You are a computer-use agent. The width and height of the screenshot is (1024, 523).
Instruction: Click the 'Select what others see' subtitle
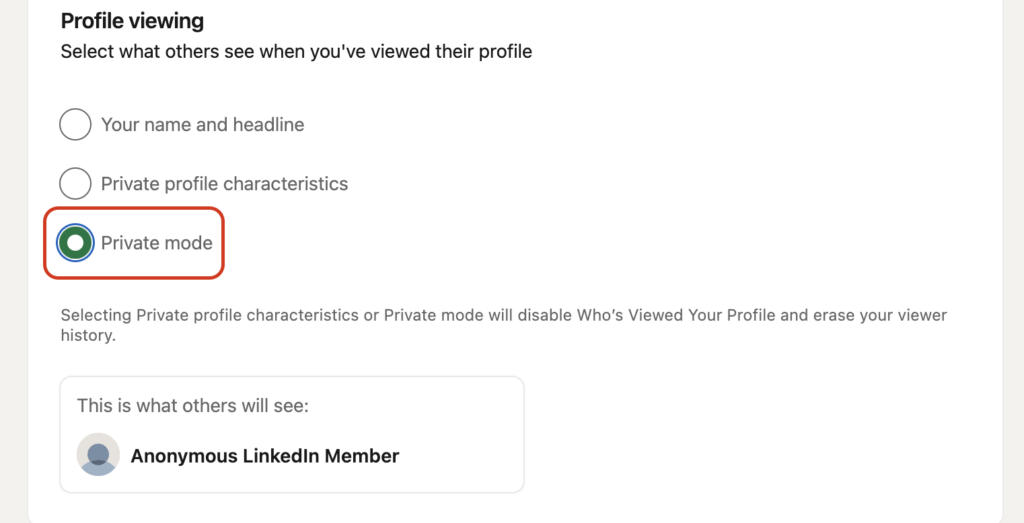point(296,52)
